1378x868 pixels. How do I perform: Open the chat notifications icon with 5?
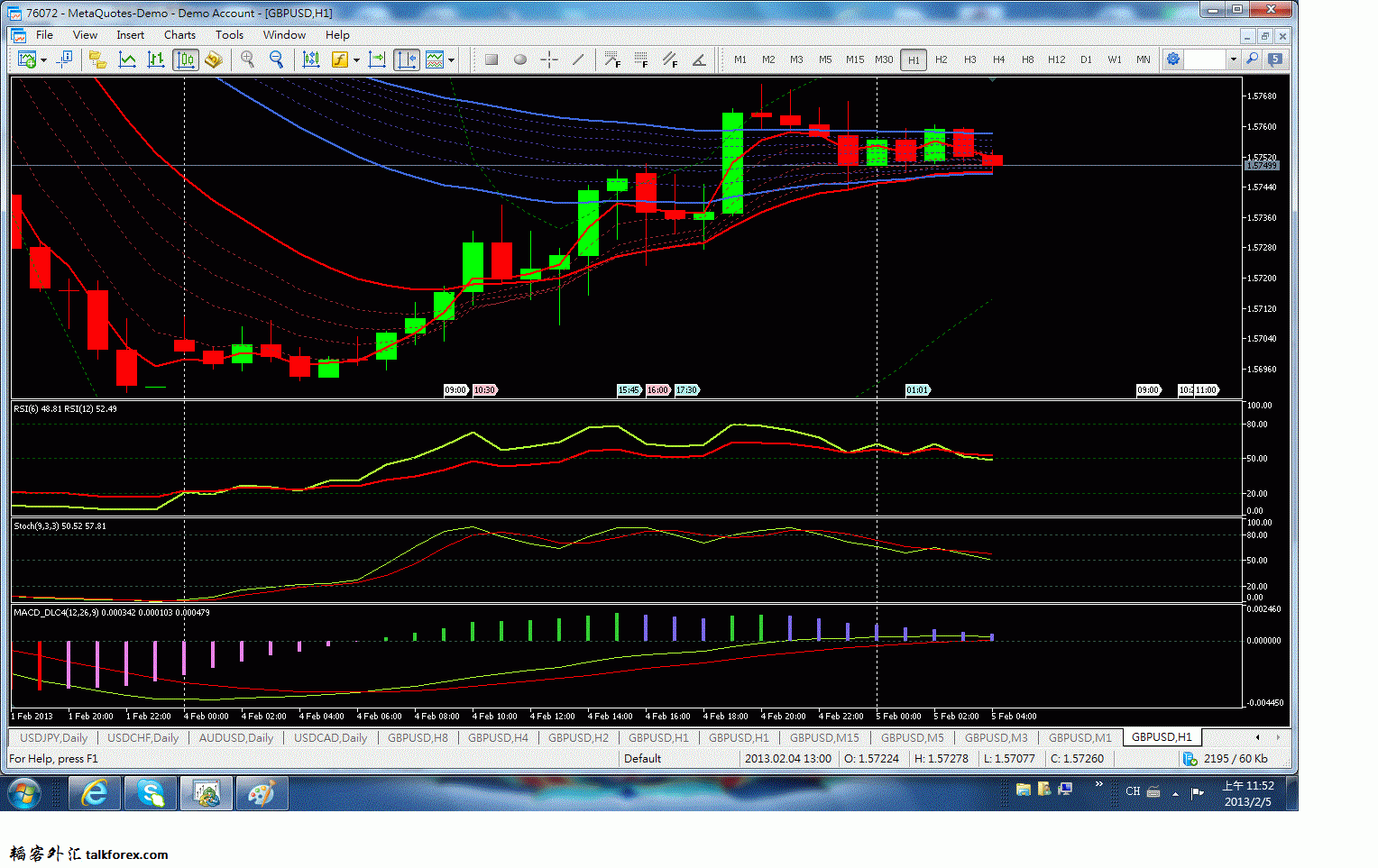pyautogui.click(x=1275, y=59)
